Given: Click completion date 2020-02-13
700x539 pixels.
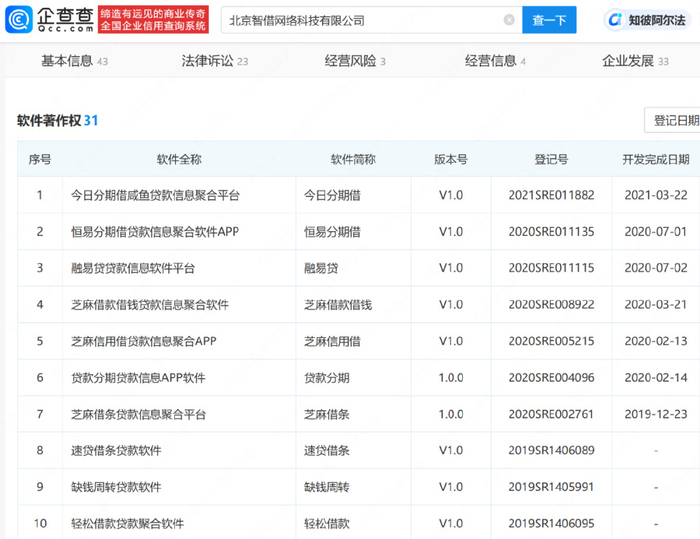Looking at the screenshot, I should [x=656, y=341].
